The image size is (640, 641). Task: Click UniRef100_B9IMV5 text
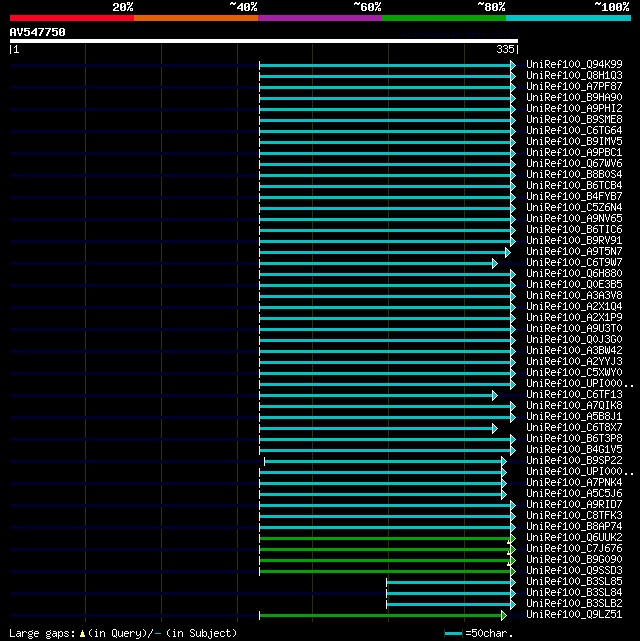[574, 141]
